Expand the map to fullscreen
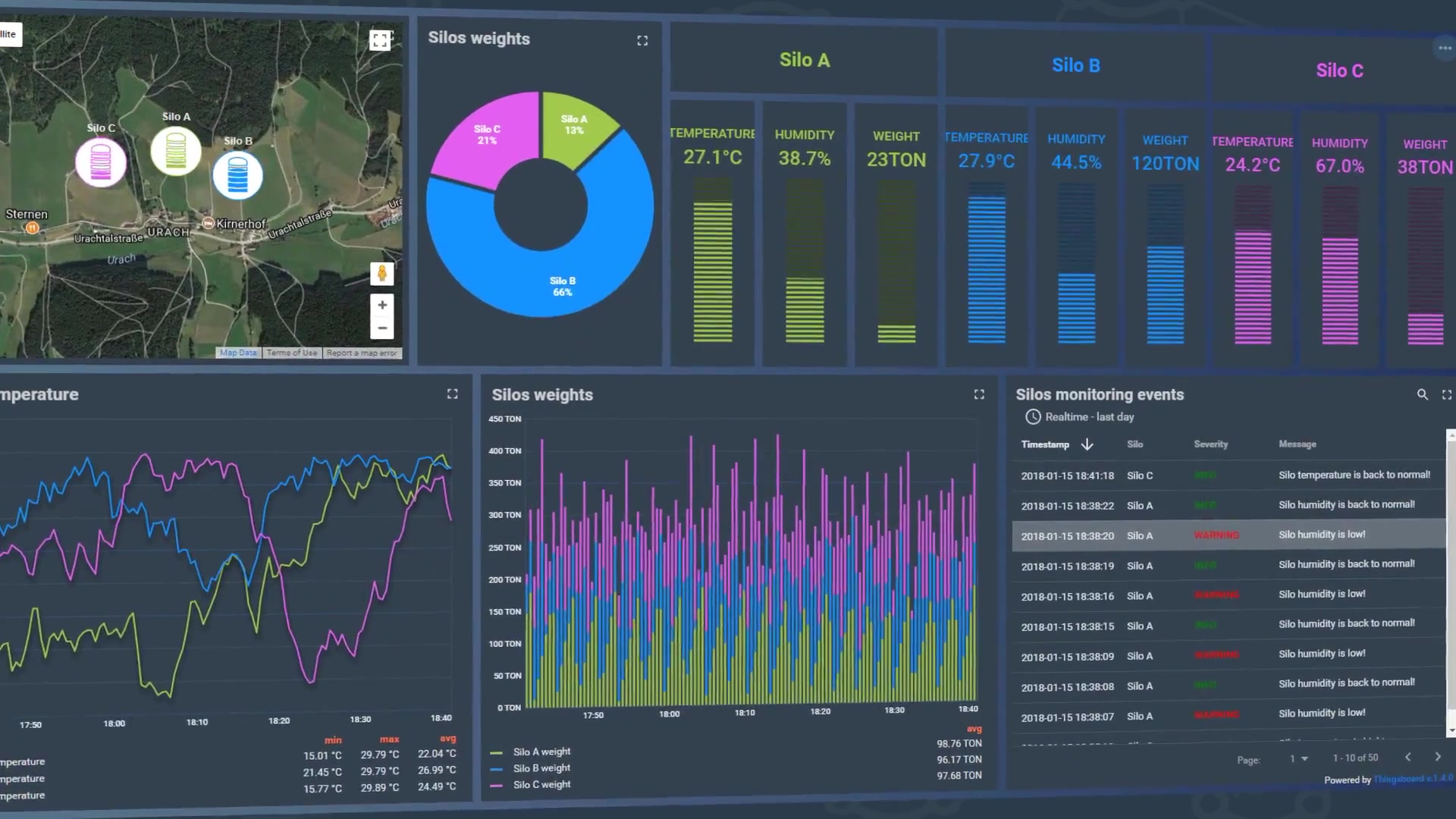1456x819 pixels. pyautogui.click(x=380, y=40)
